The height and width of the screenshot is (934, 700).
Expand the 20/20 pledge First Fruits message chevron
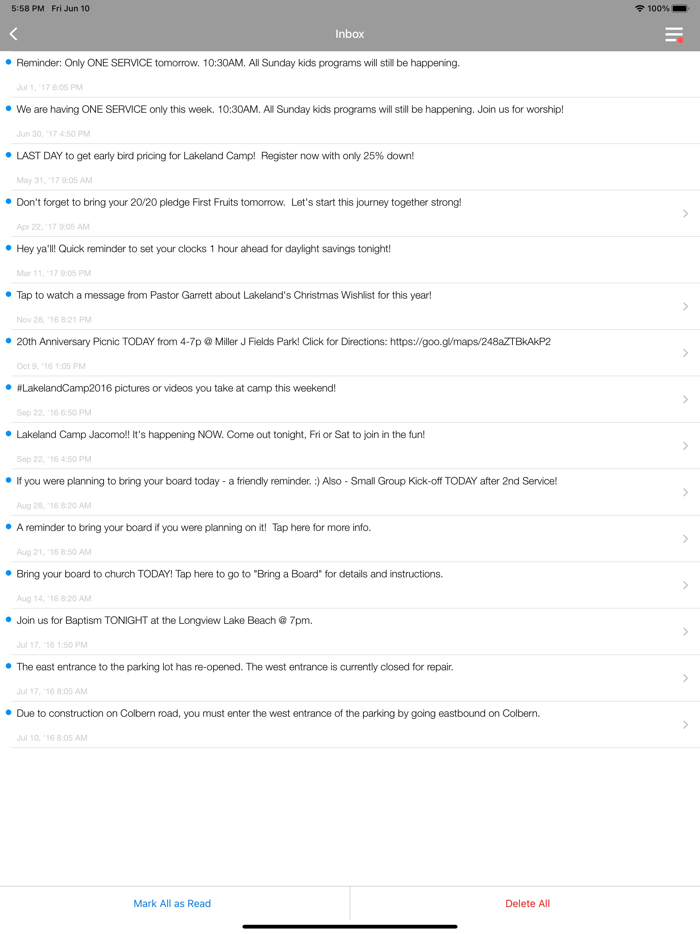point(685,213)
